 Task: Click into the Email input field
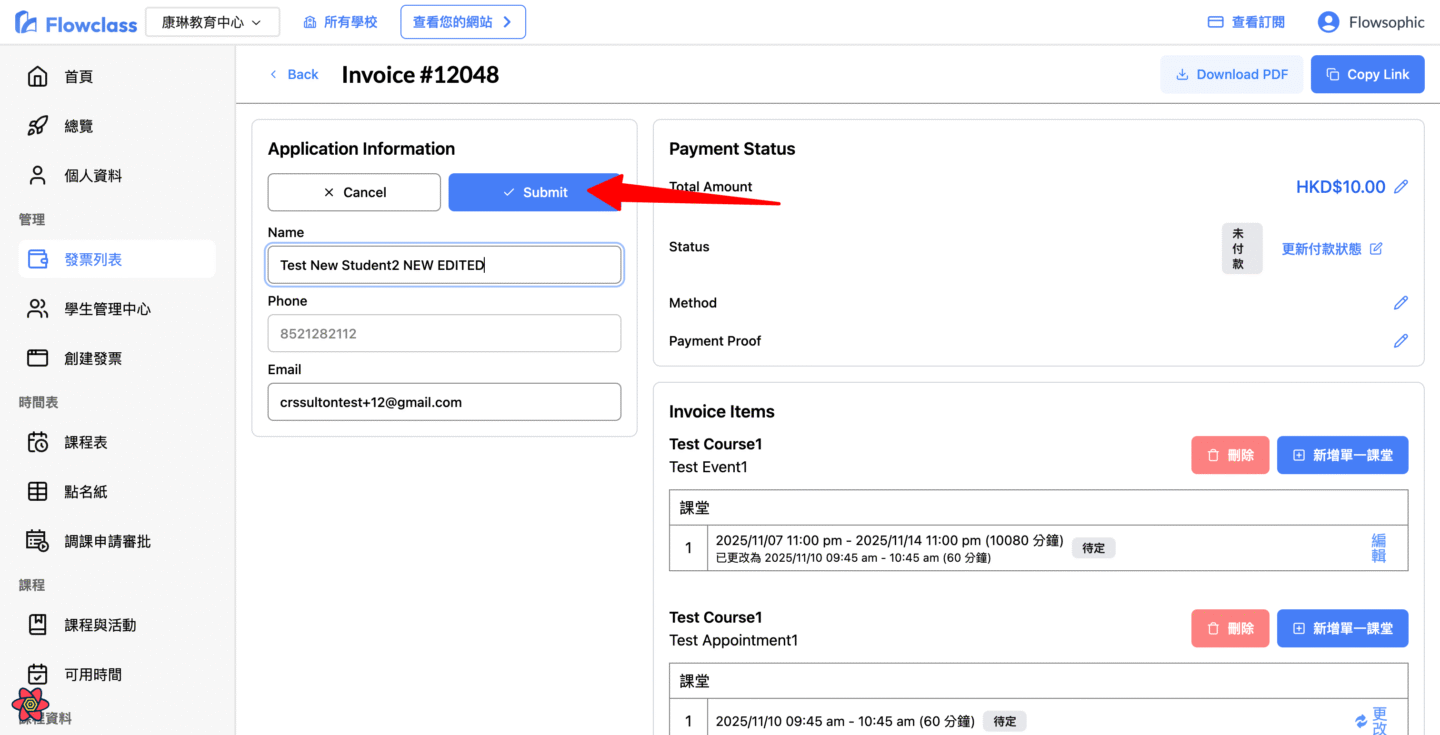[x=444, y=402]
